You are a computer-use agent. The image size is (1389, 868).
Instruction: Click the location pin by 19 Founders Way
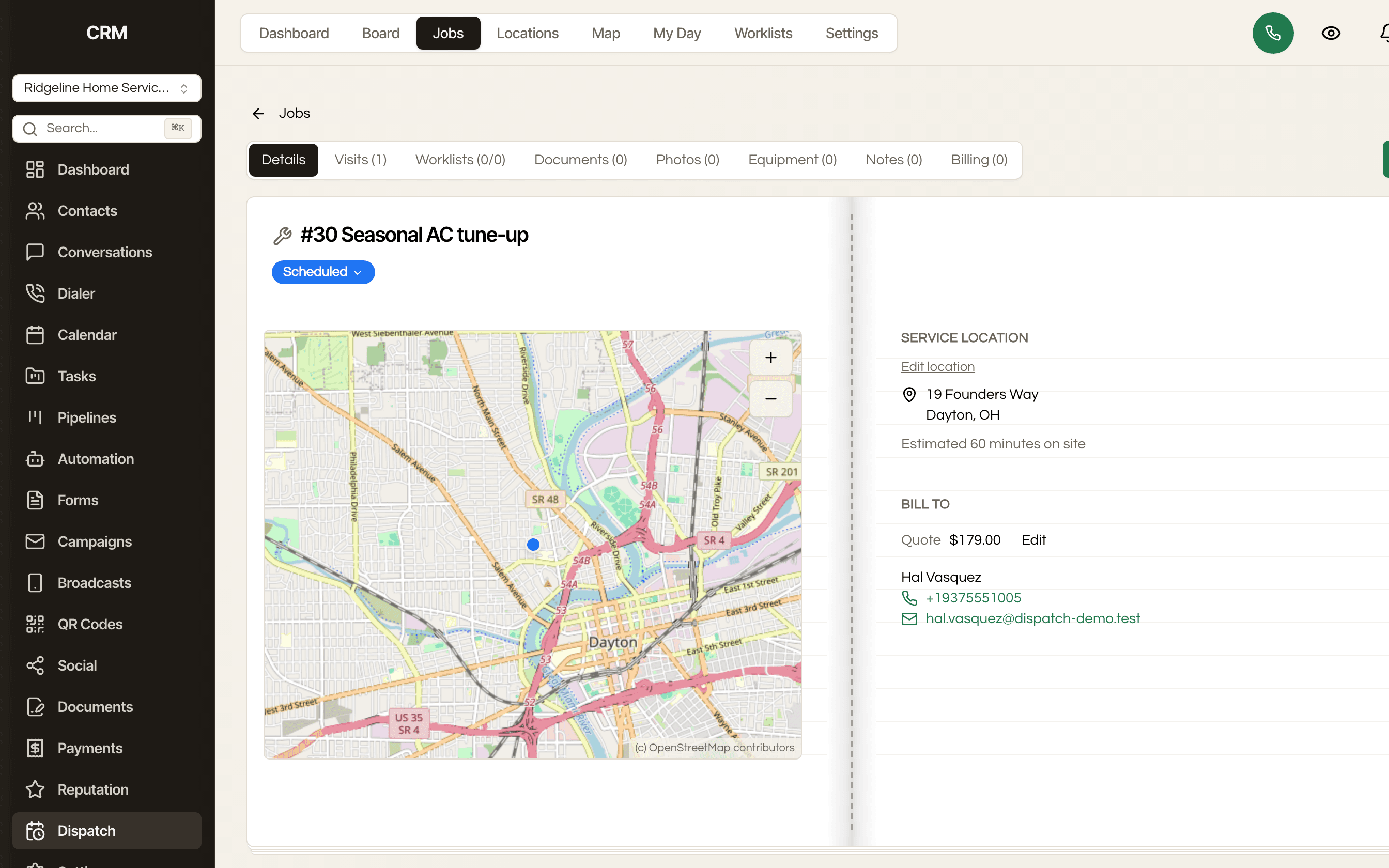pyautogui.click(x=909, y=394)
